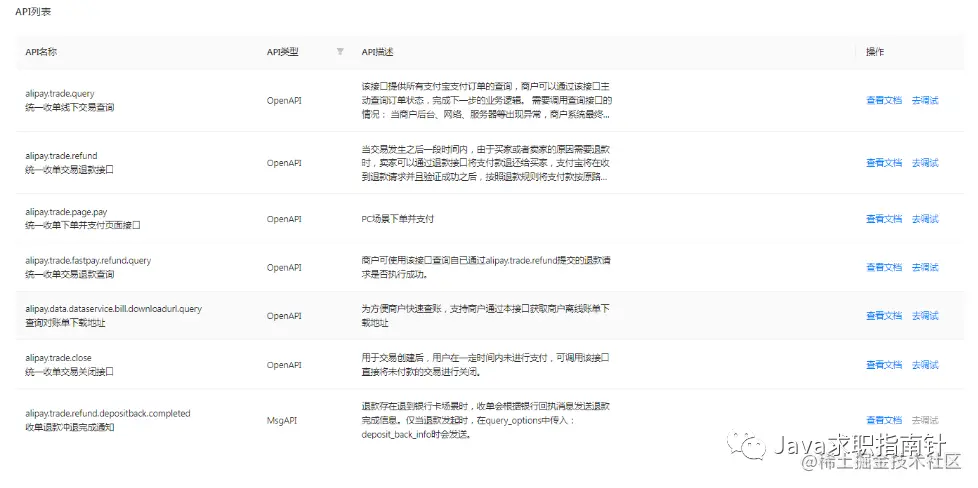The height and width of the screenshot is (488, 978).
Task: Open 查看文档 for bill.downloadurl.query row
Action: 884,316
